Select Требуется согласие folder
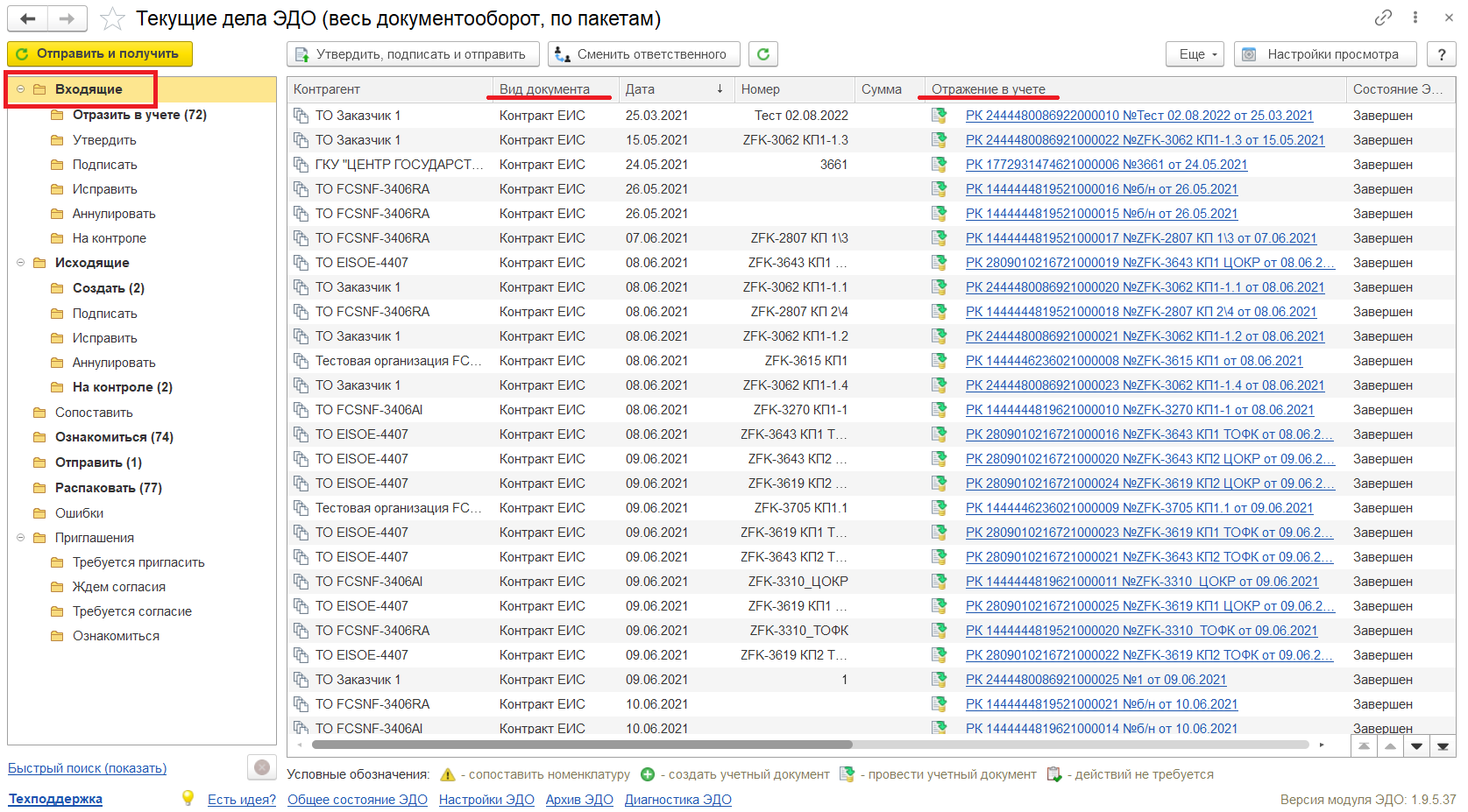This screenshot has width=1468, height=812. [132, 611]
